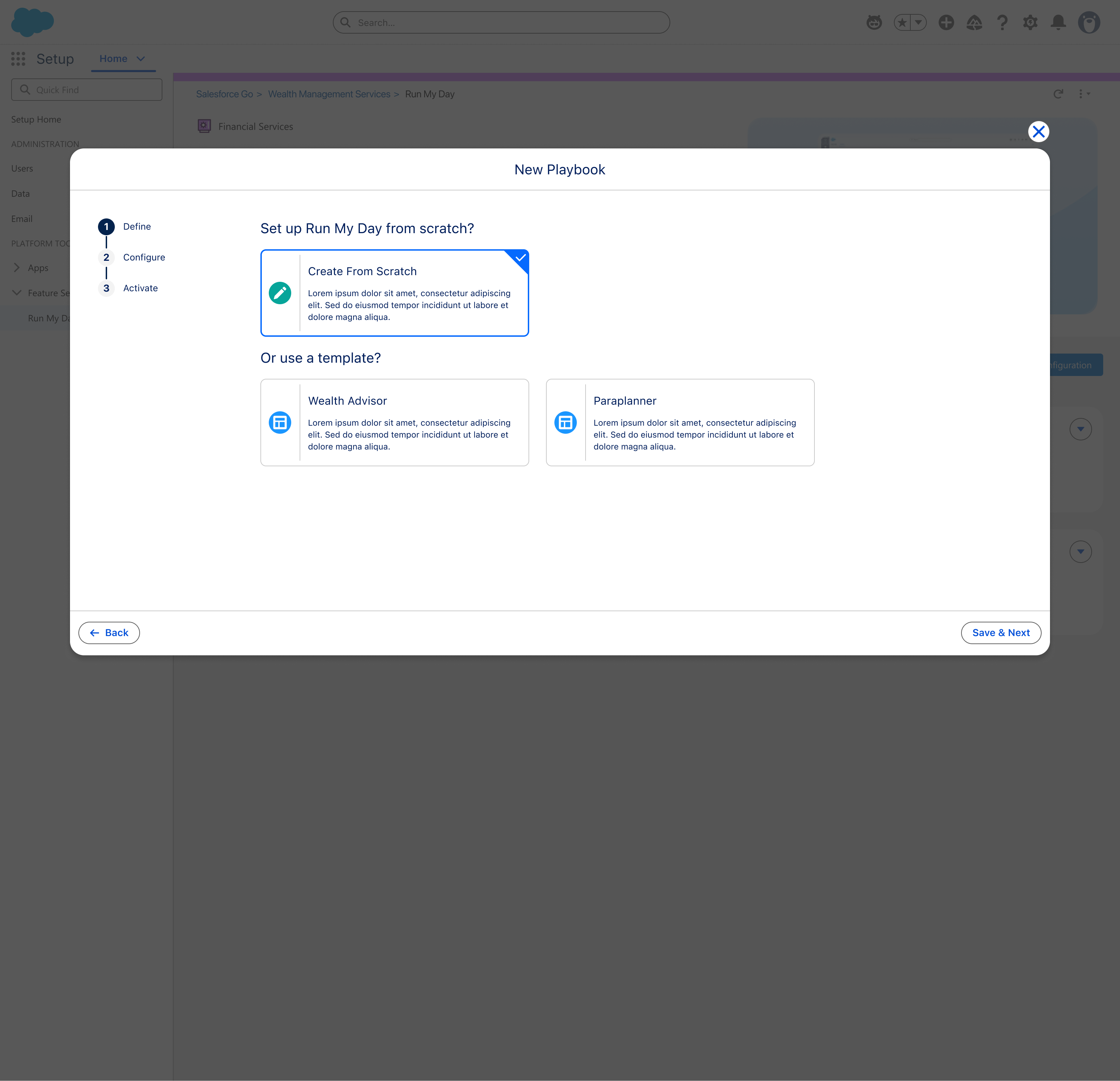The image size is (1120, 1081).
Task: Open Data in the sidebar
Action: [21, 194]
